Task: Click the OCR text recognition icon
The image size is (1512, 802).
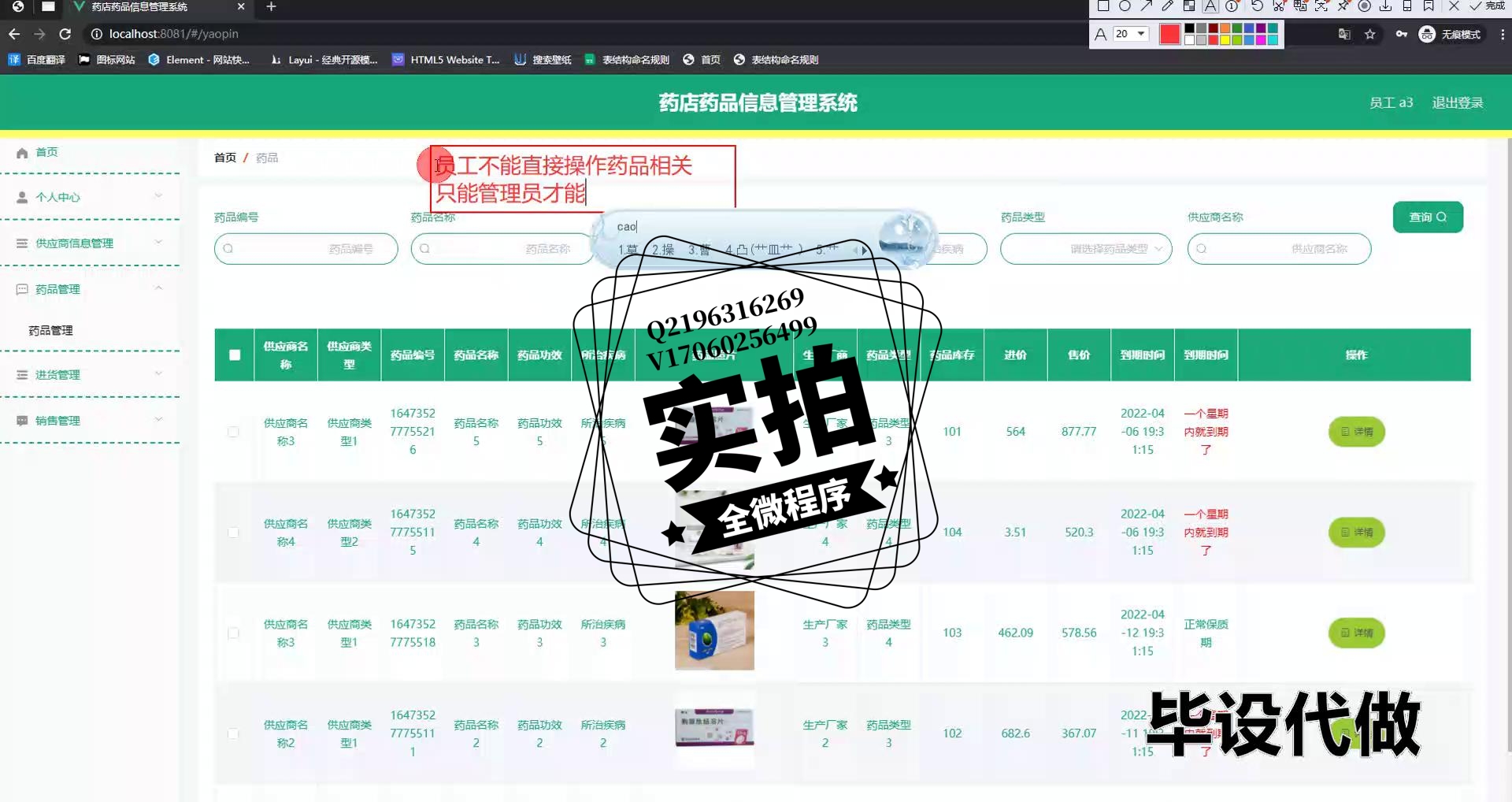Action: pos(1321,6)
